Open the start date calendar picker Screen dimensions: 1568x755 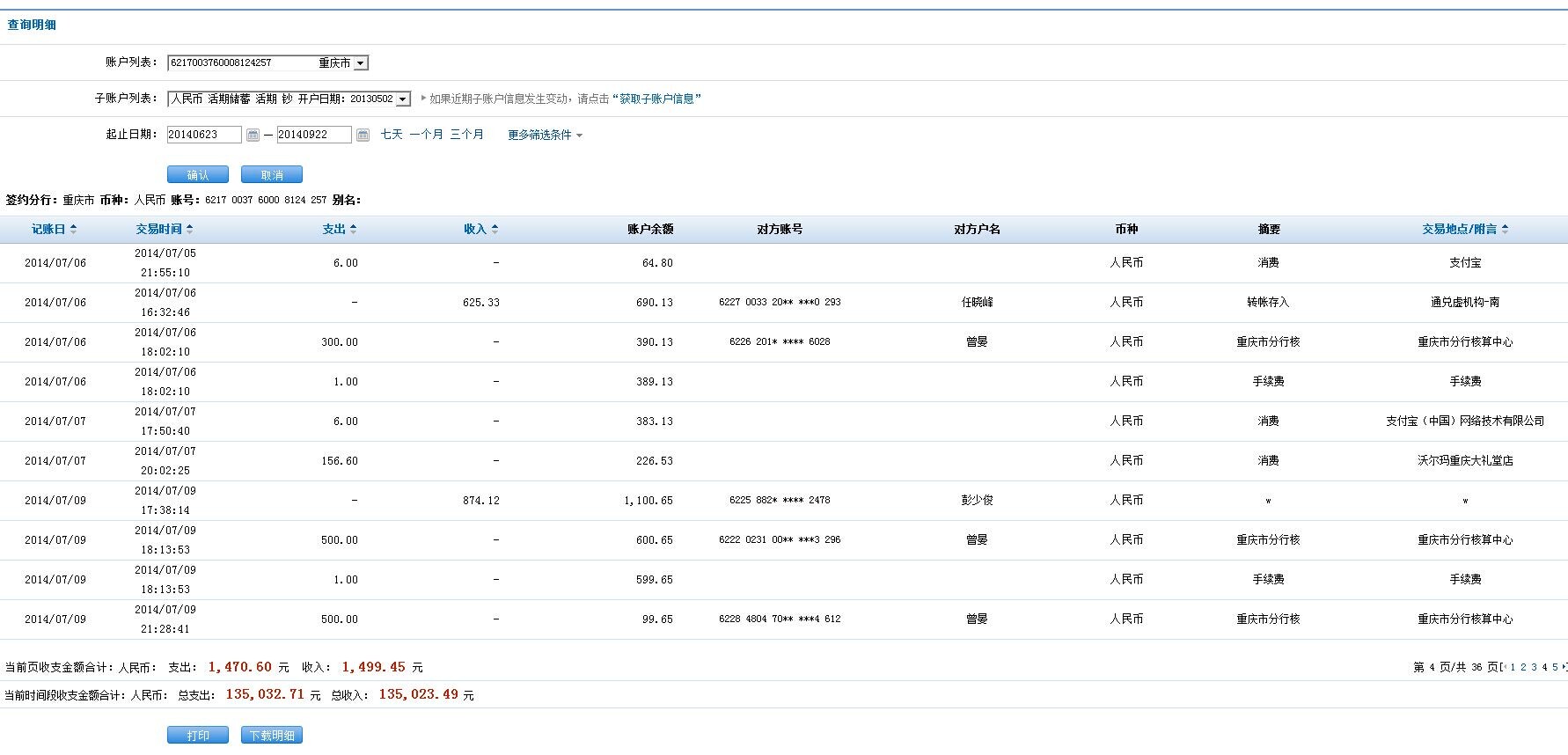tap(253, 135)
